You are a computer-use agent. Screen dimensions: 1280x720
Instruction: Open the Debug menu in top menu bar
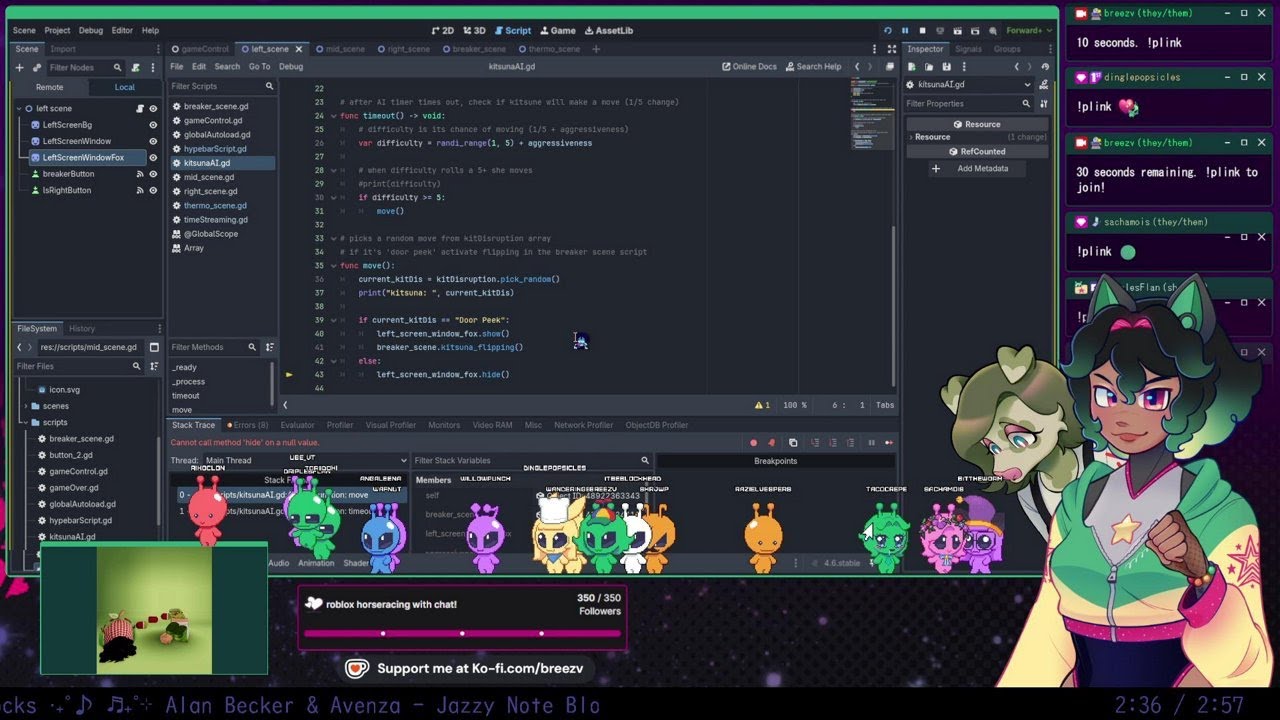91,30
